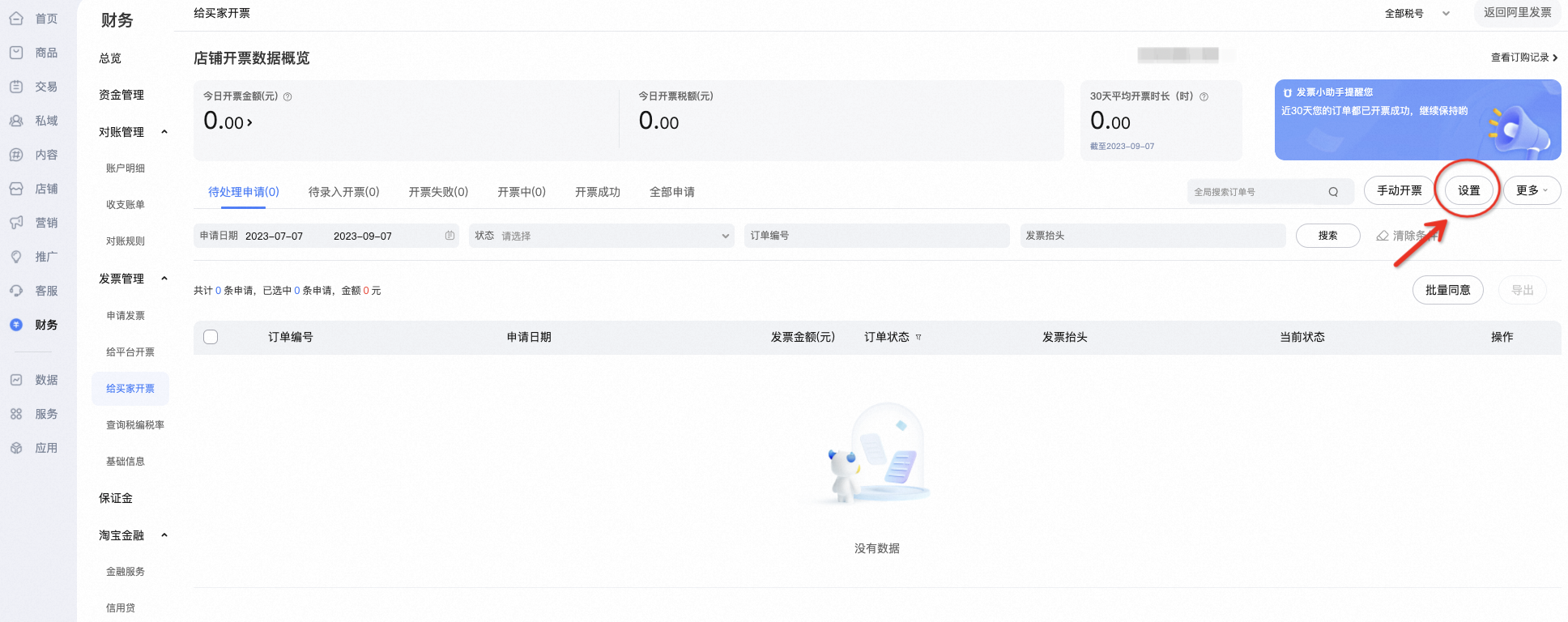Viewport: 1568px width, 622px height.
Task: Switch to 开票成功 tab
Action: [598, 192]
